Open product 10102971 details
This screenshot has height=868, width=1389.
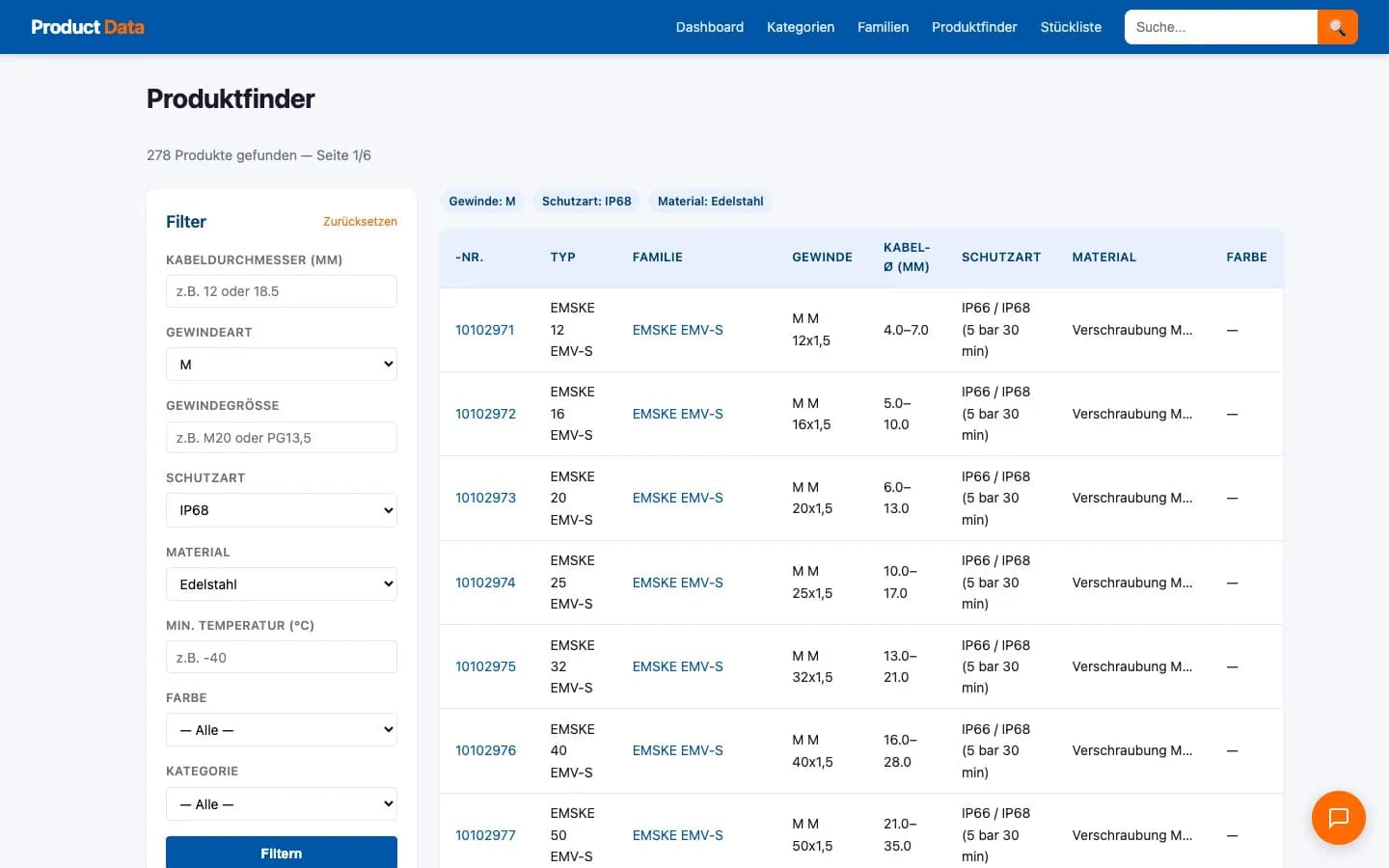pyautogui.click(x=485, y=330)
